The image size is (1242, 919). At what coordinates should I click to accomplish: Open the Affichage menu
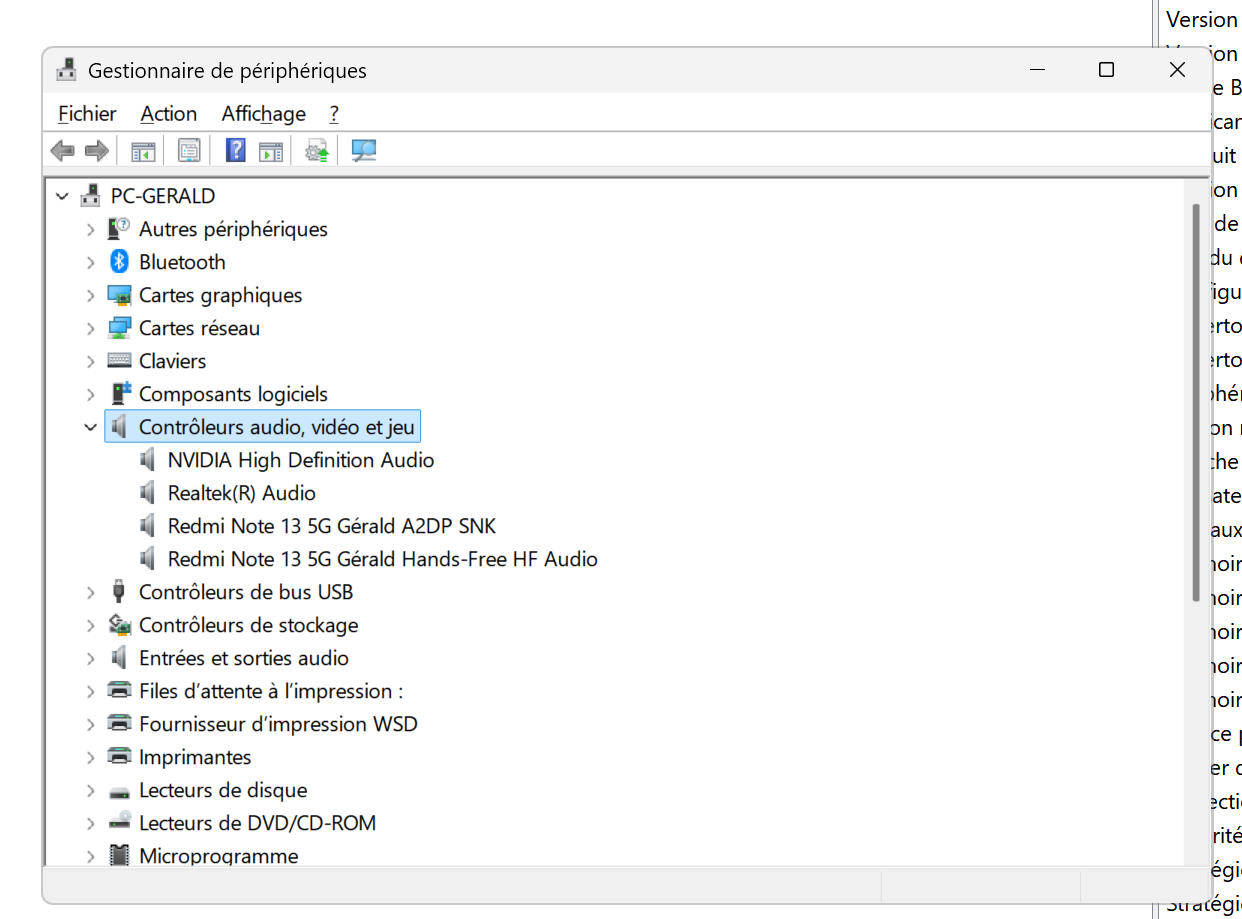point(264,114)
